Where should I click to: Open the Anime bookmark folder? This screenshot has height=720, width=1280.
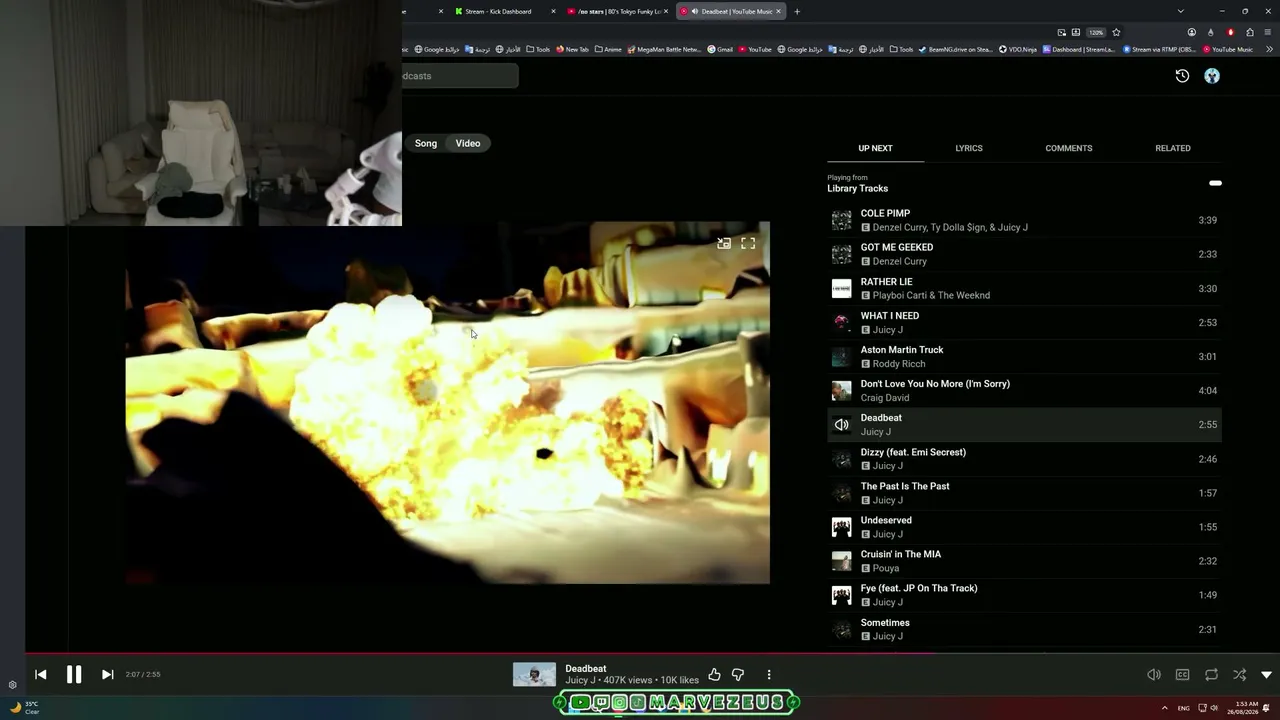click(x=608, y=49)
